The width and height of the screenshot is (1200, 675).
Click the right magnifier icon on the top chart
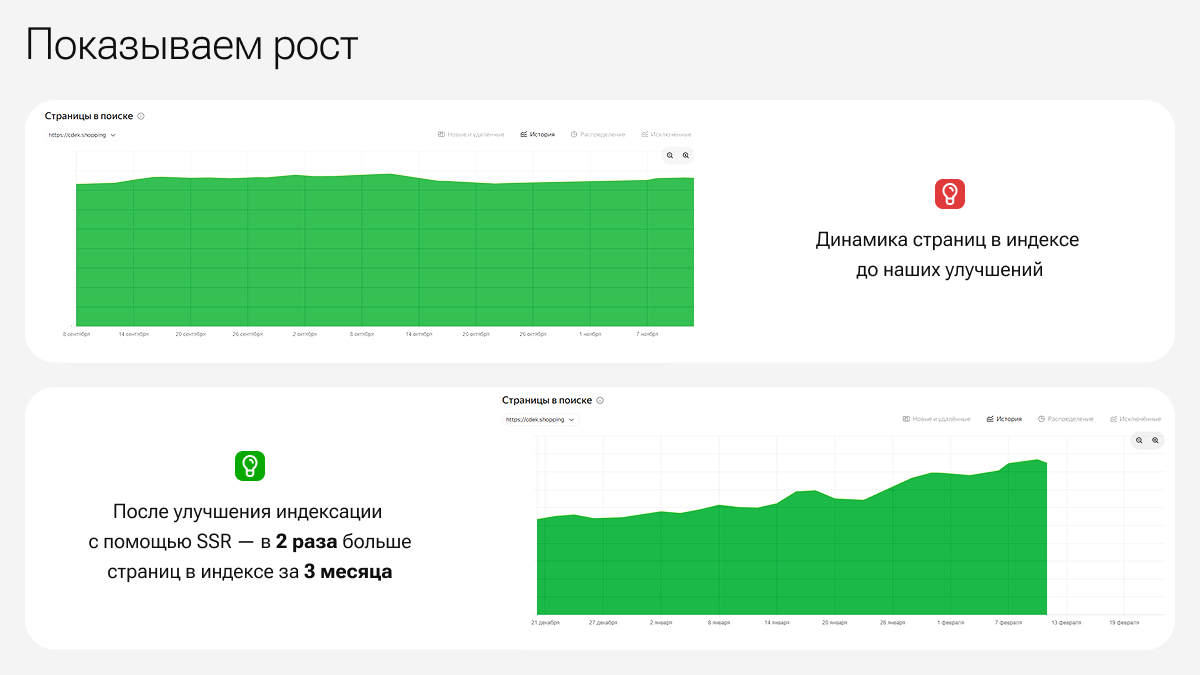point(686,155)
